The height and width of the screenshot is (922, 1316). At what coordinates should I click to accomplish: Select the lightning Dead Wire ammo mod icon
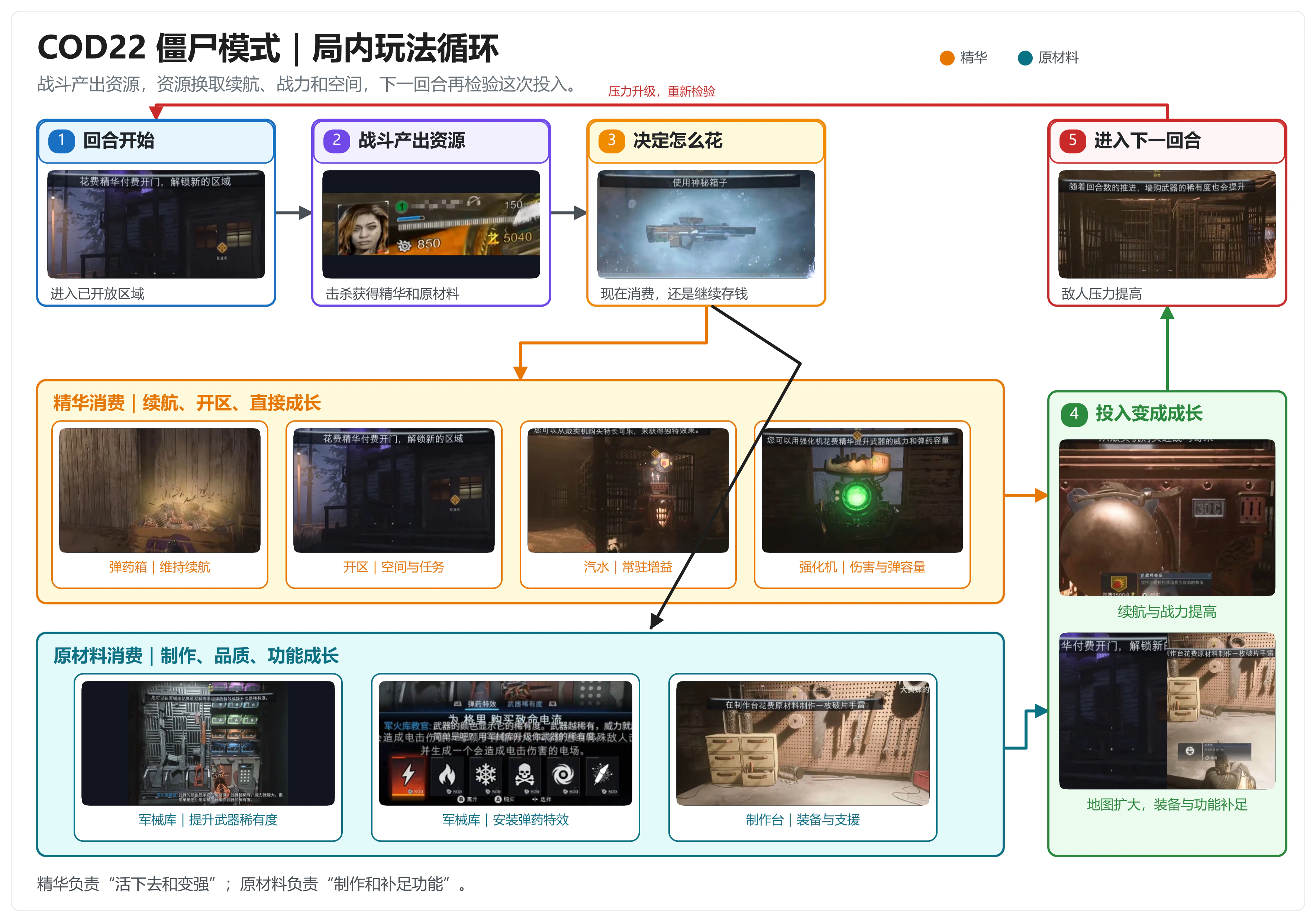408,774
